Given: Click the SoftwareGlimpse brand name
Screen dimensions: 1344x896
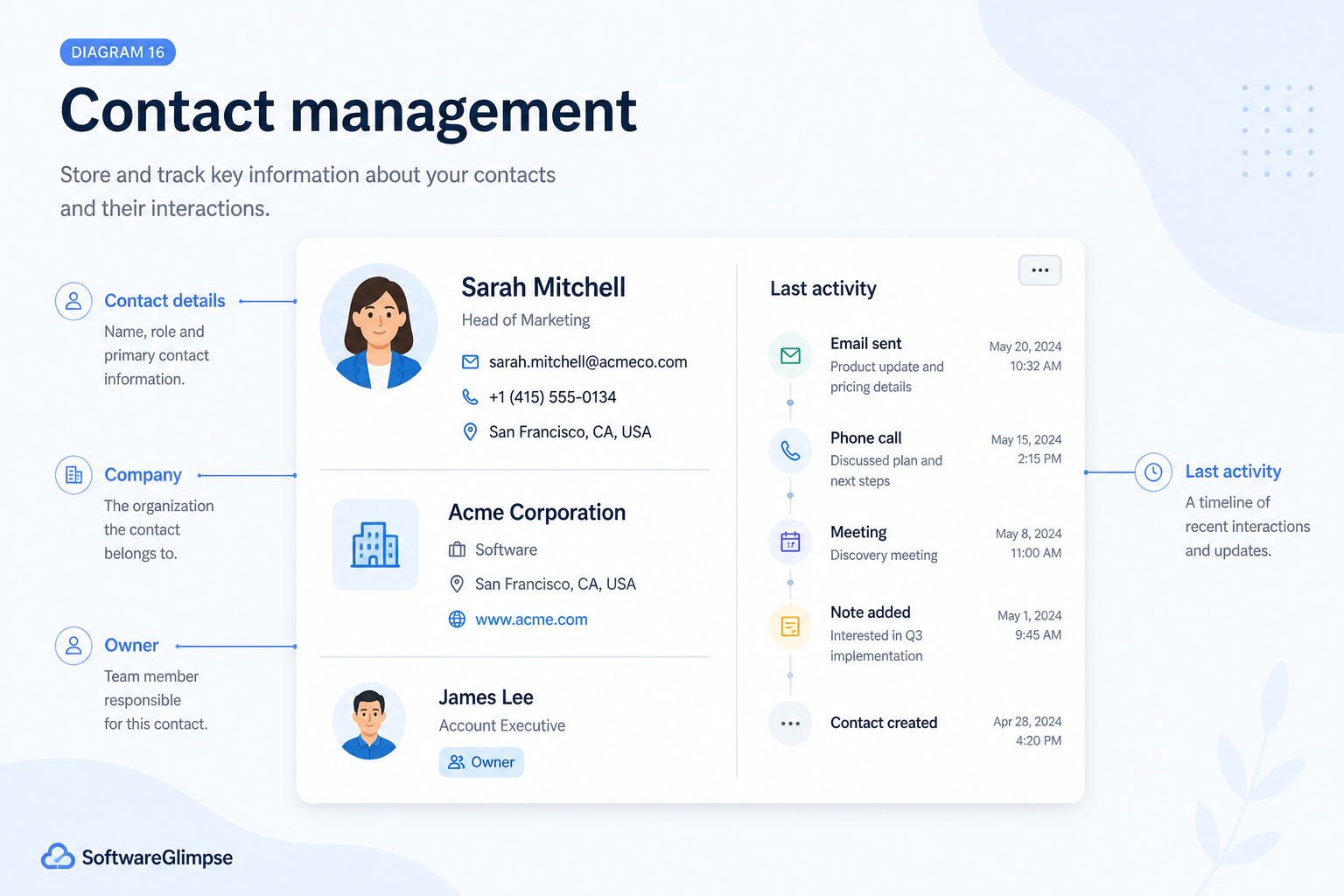Looking at the screenshot, I should click(x=157, y=857).
